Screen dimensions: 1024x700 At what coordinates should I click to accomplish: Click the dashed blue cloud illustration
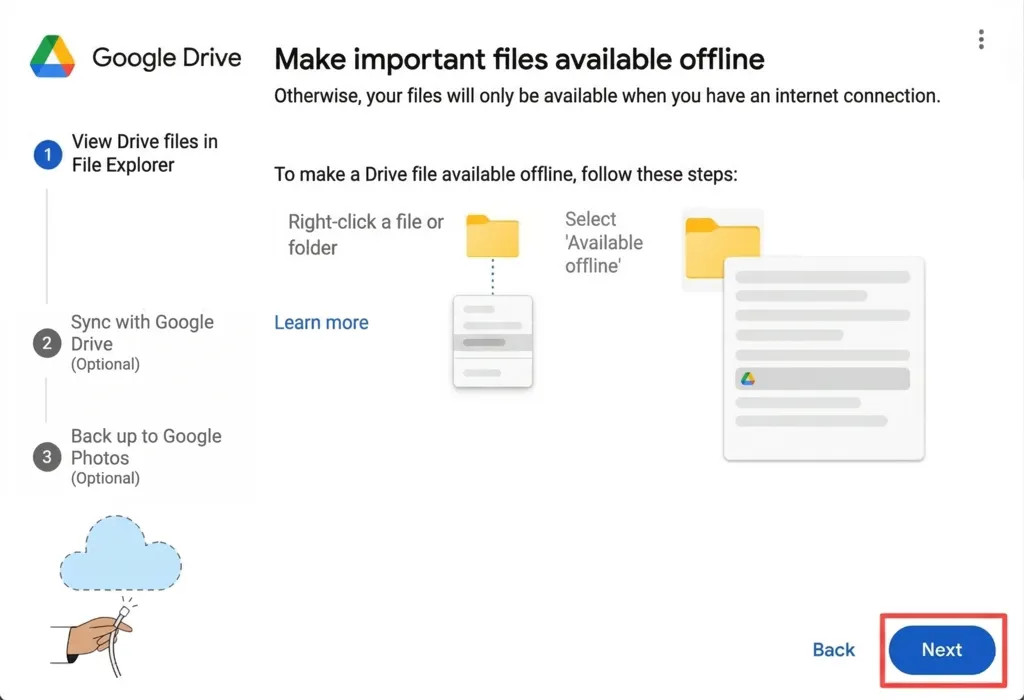[x=120, y=553]
